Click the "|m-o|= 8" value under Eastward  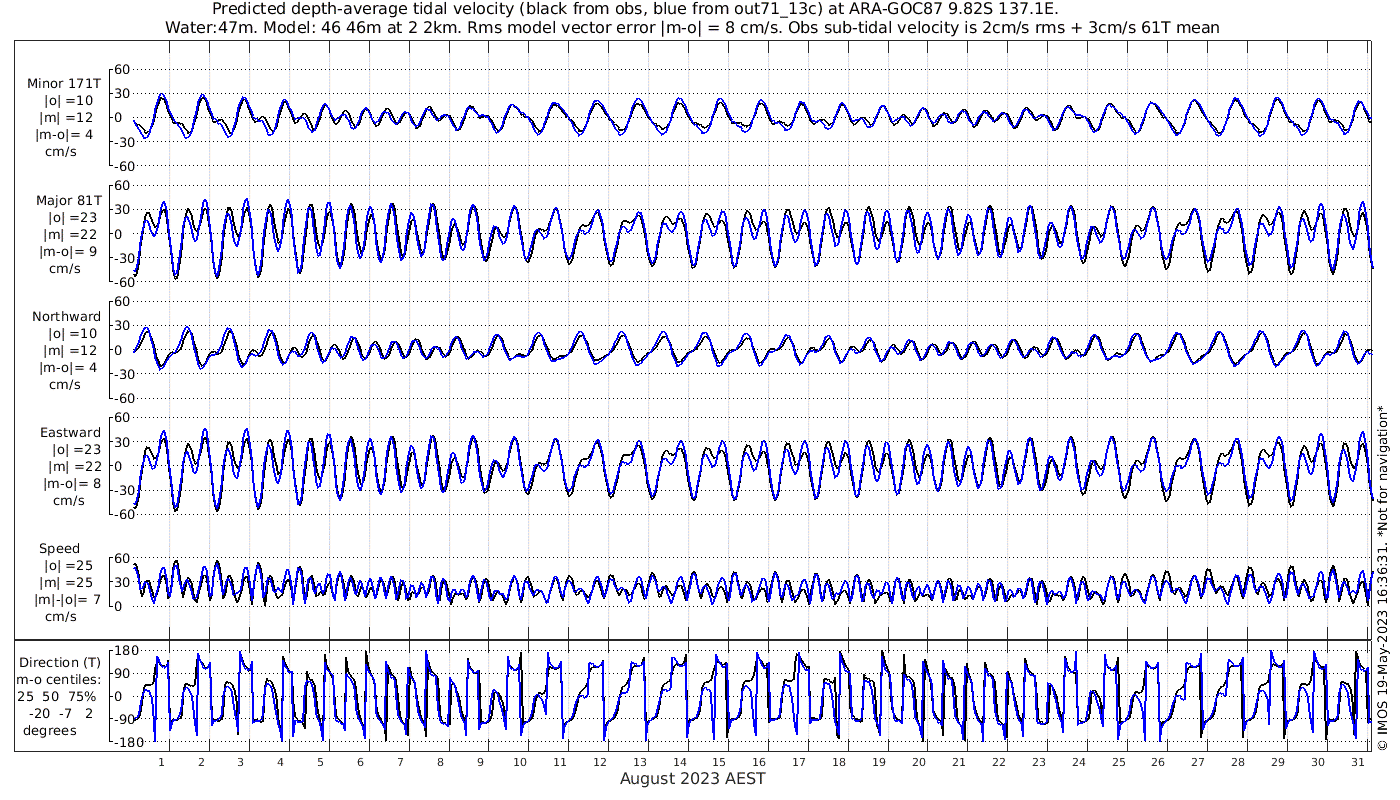click(x=70, y=483)
